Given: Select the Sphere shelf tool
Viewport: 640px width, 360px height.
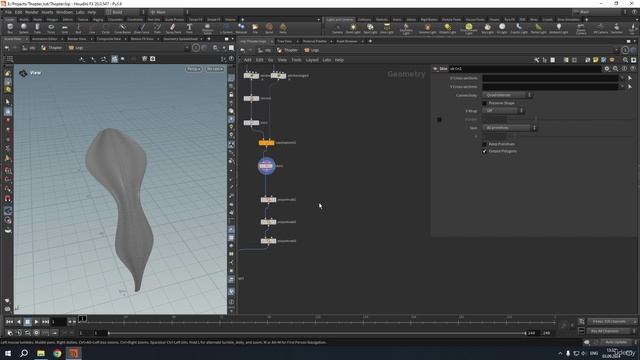Looking at the screenshot, I should 24,28.
